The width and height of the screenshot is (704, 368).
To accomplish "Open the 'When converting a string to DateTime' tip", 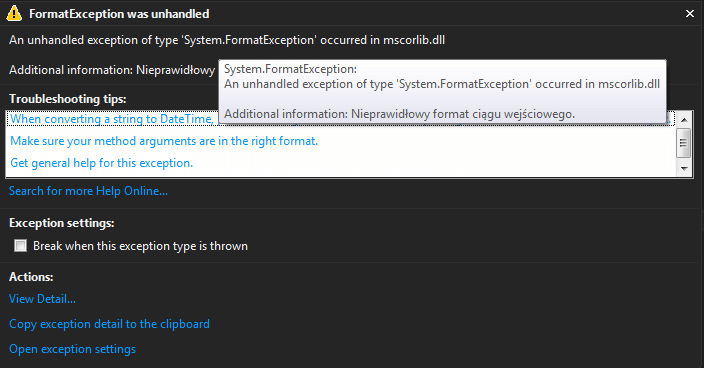I will click(112, 119).
